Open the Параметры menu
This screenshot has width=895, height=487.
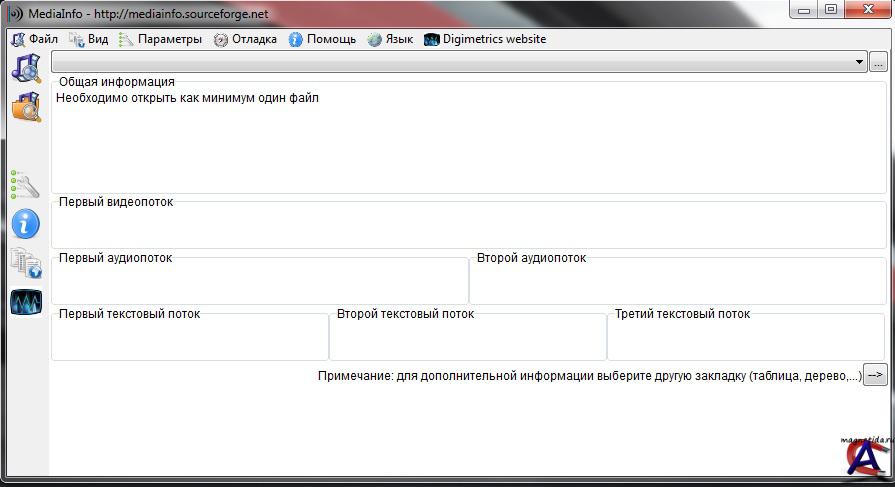pos(160,40)
